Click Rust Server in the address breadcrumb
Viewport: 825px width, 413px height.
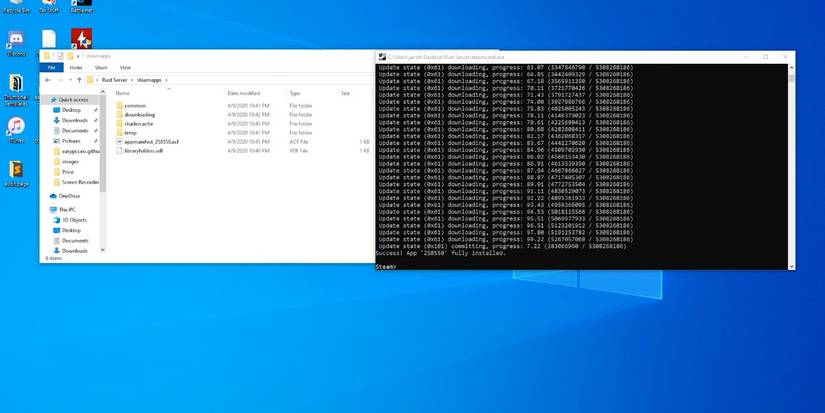(x=114, y=80)
